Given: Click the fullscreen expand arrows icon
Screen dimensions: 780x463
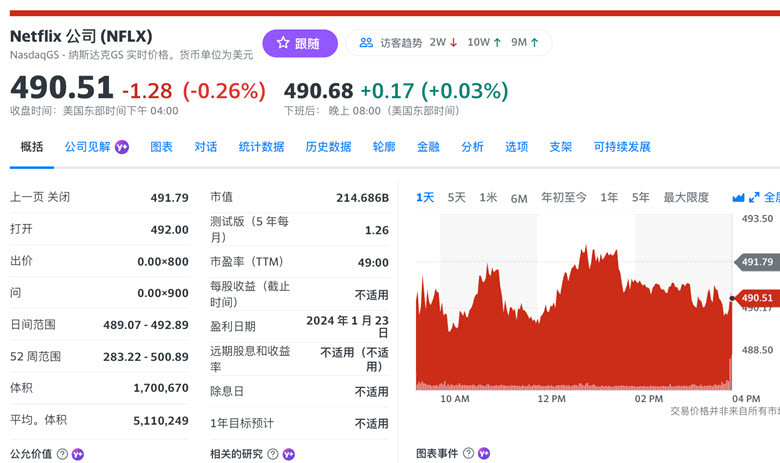Looking at the screenshot, I should (754, 198).
